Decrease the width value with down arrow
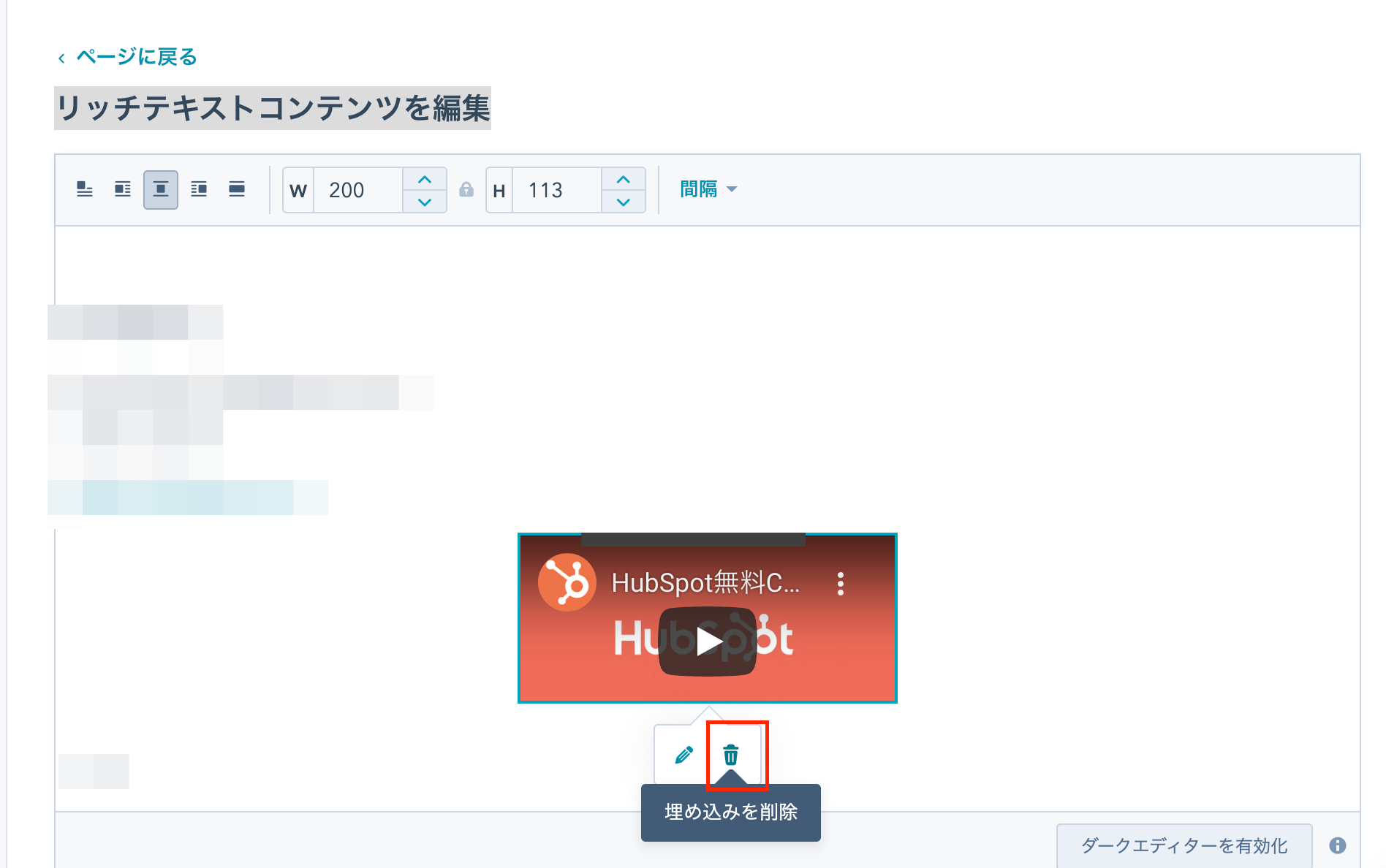This screenshot has width=1386, height=868. point(425,202)
